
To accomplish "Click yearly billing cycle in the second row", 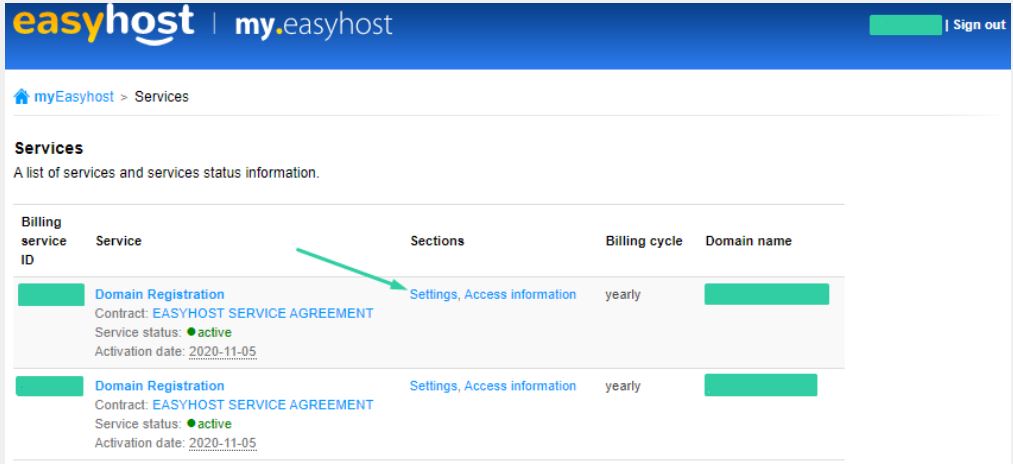I will 623,386.
